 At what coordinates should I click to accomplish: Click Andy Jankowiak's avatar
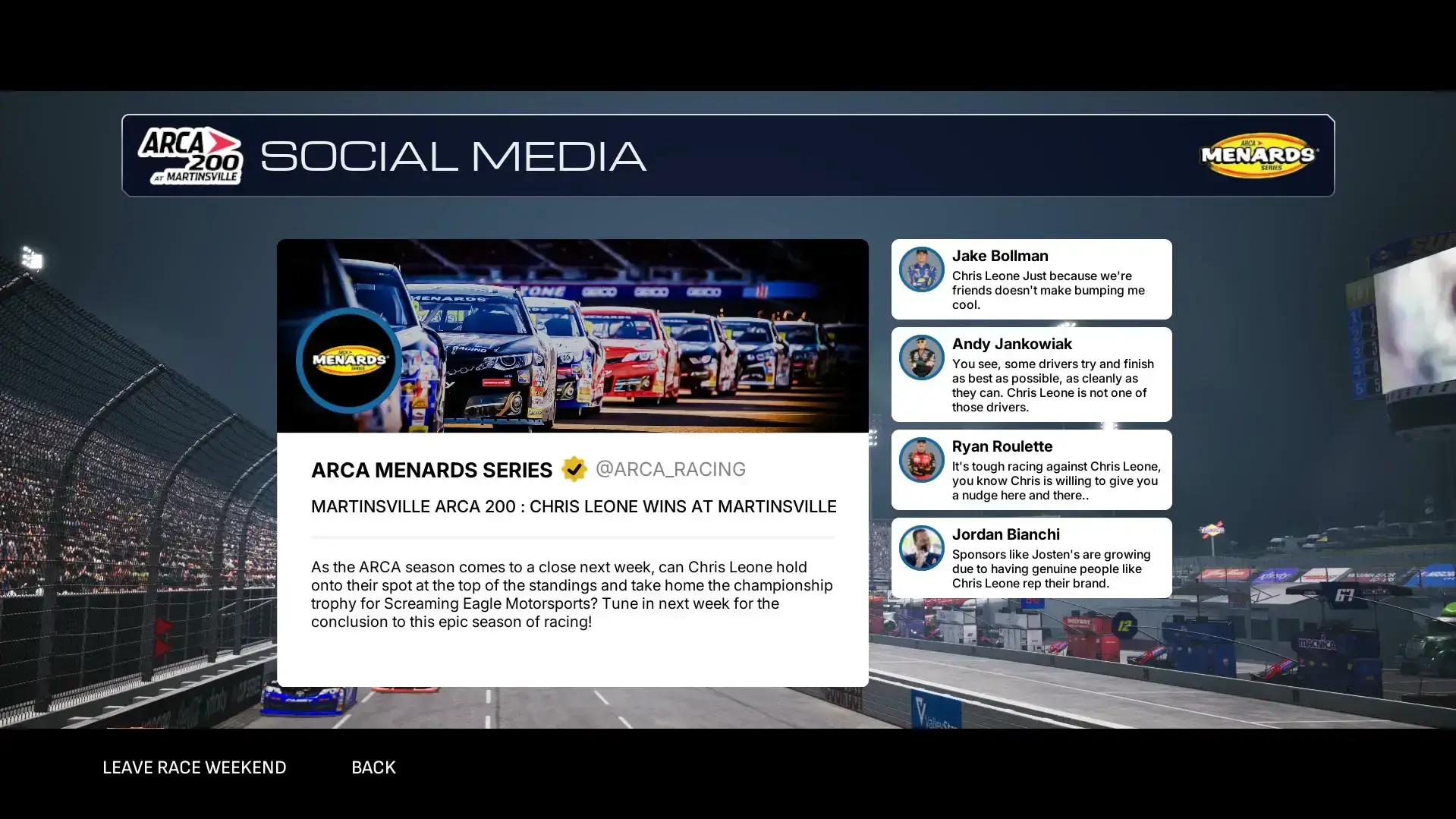[921, 358]
